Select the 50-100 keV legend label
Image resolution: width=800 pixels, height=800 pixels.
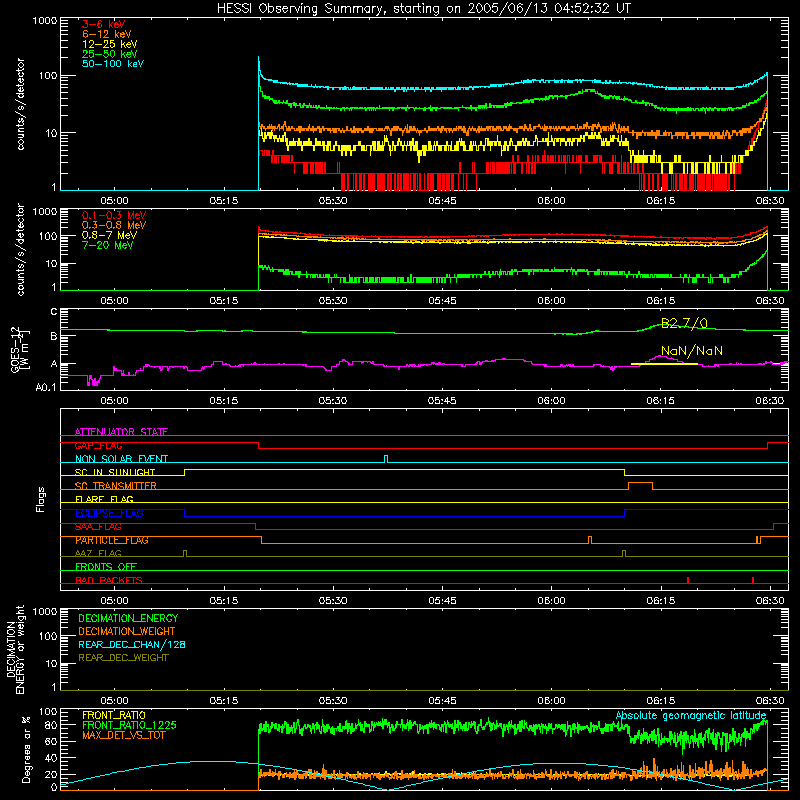[113, 64]
